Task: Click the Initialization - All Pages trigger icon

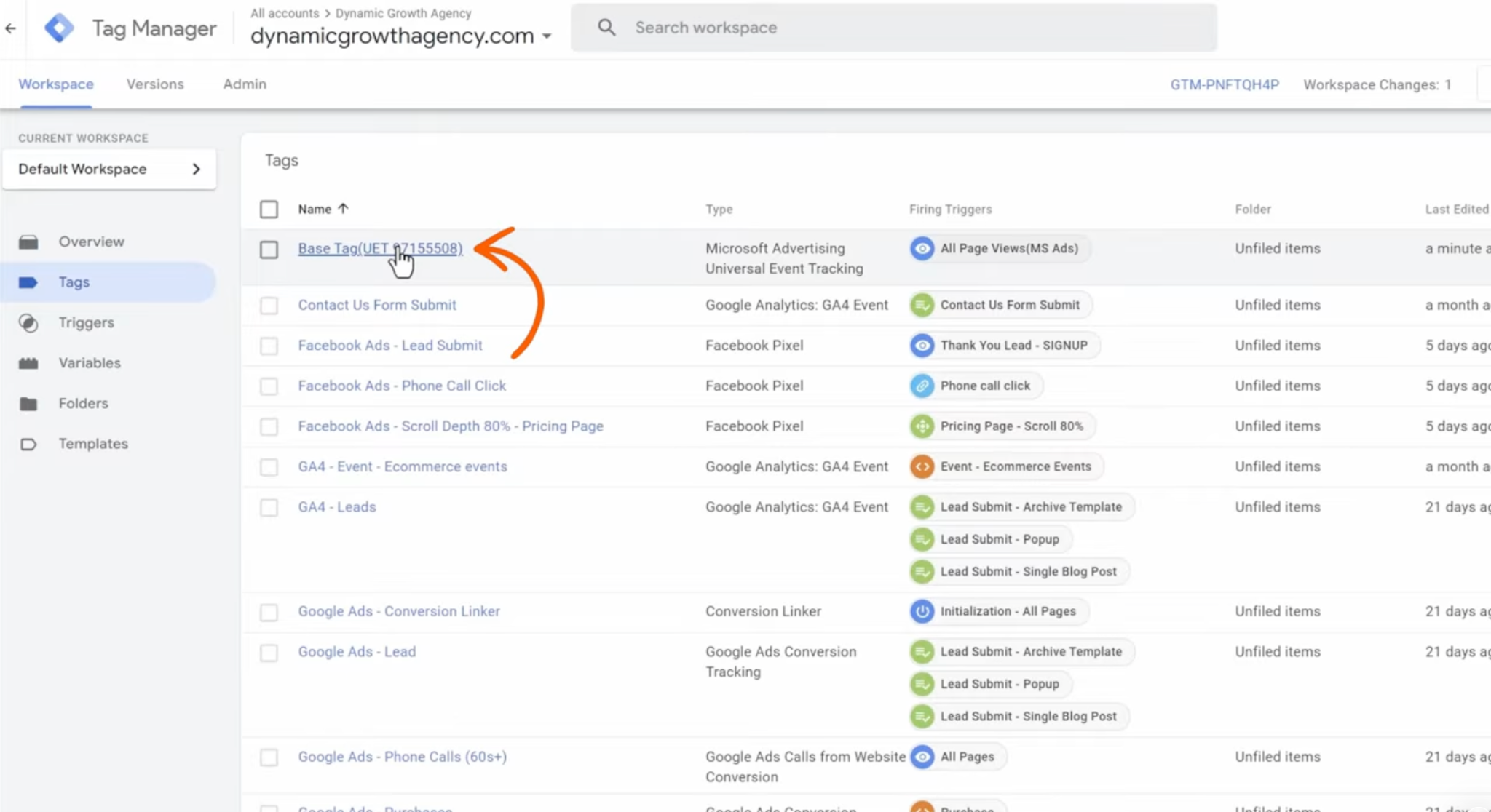Action: point(922,611)
